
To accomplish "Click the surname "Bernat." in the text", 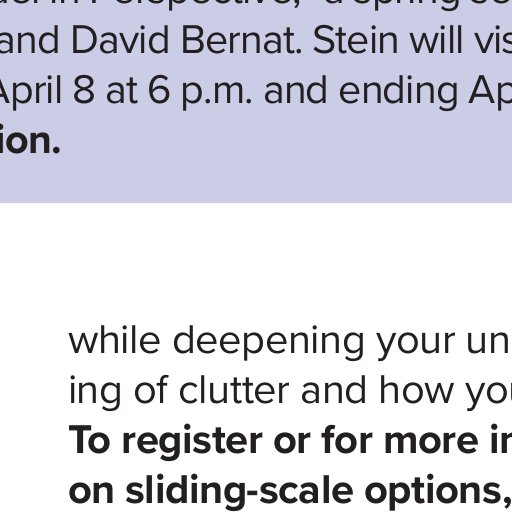I will tap(241, 40).
